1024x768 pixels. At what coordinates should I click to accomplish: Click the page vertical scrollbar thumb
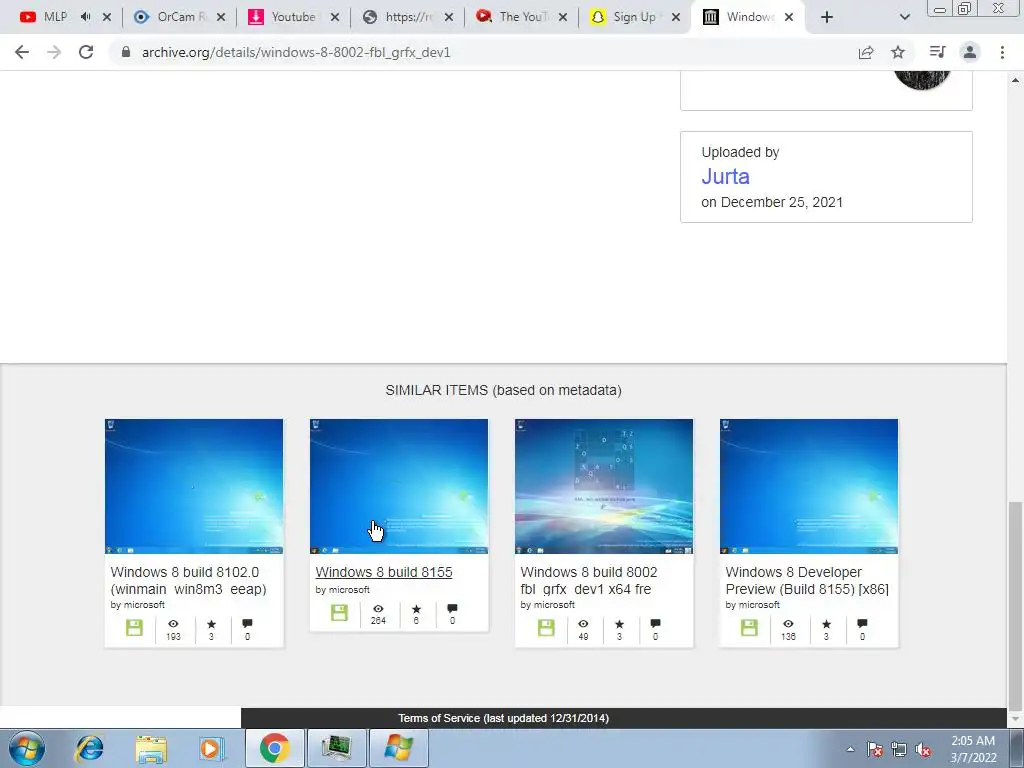pos(1015,605)
